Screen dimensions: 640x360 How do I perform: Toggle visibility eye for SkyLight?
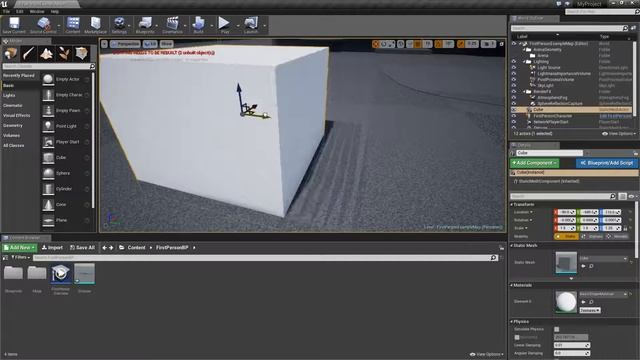tap(514, 86)
